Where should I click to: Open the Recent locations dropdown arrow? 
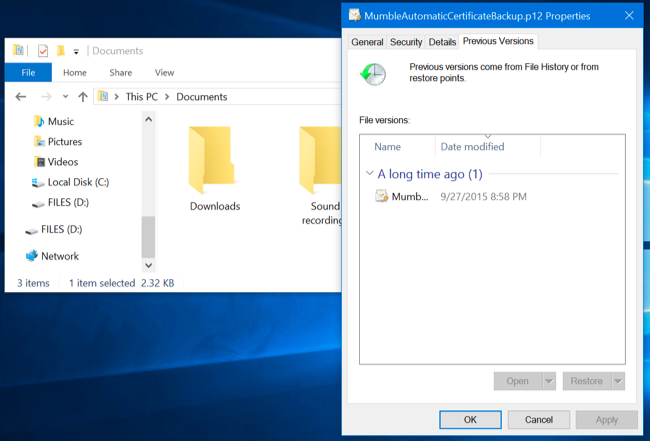65,97
